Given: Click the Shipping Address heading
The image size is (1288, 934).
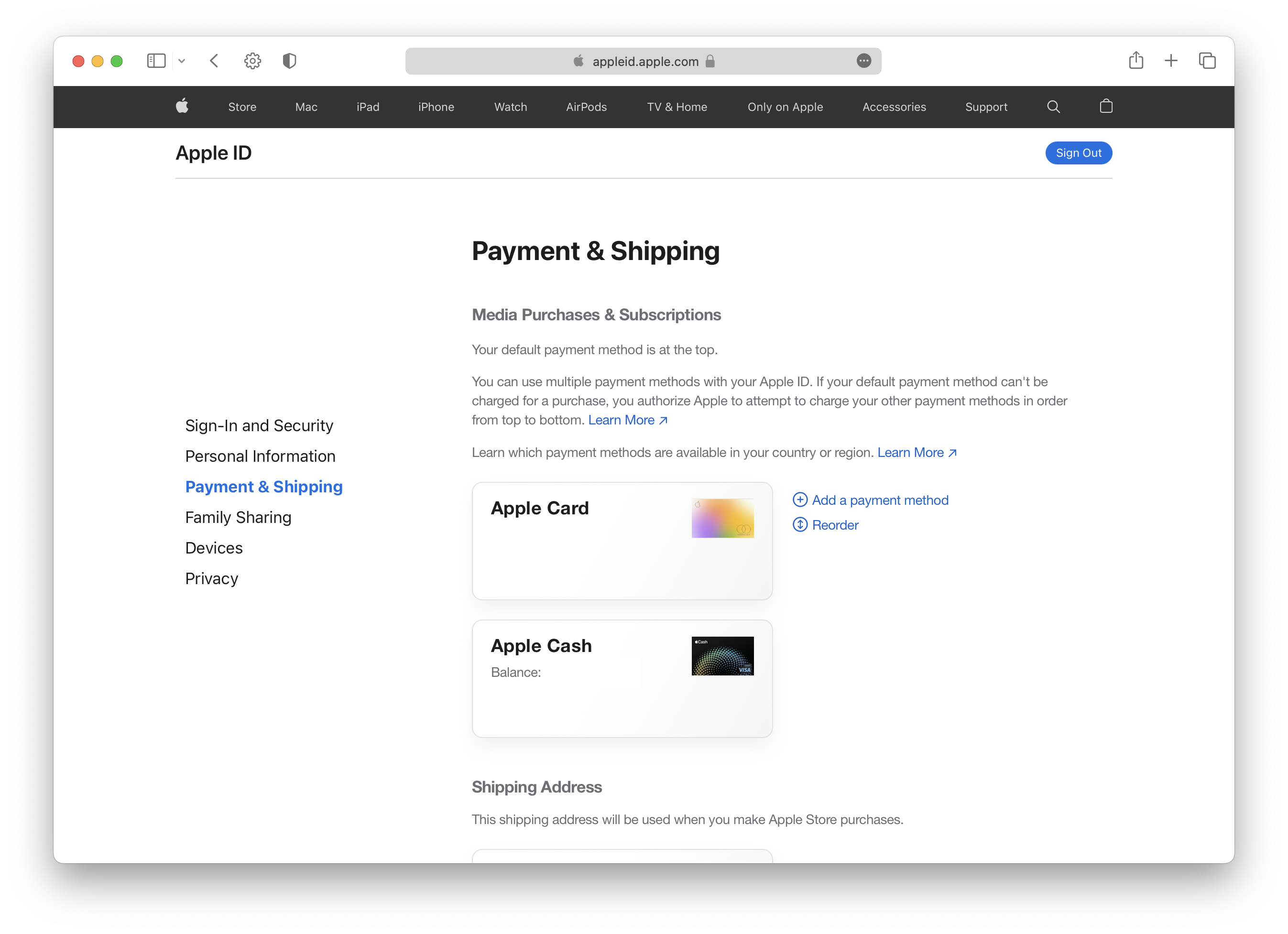Looking at the screenshot, I should click(536, 787).
